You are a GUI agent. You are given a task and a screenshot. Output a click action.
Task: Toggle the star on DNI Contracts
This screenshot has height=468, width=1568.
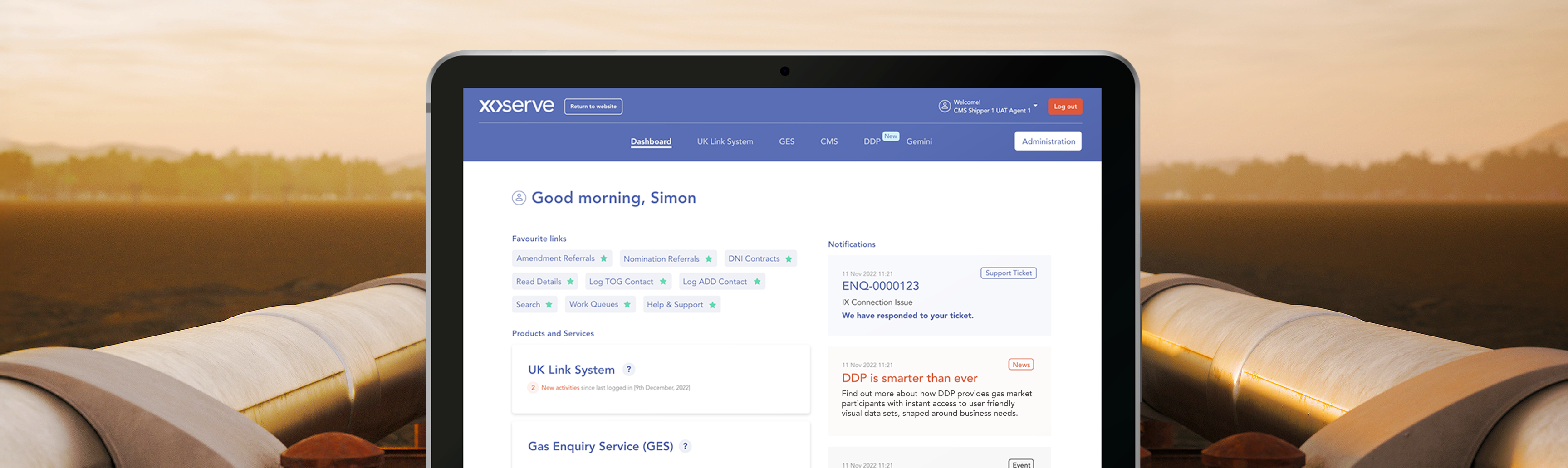click(789, 258)
